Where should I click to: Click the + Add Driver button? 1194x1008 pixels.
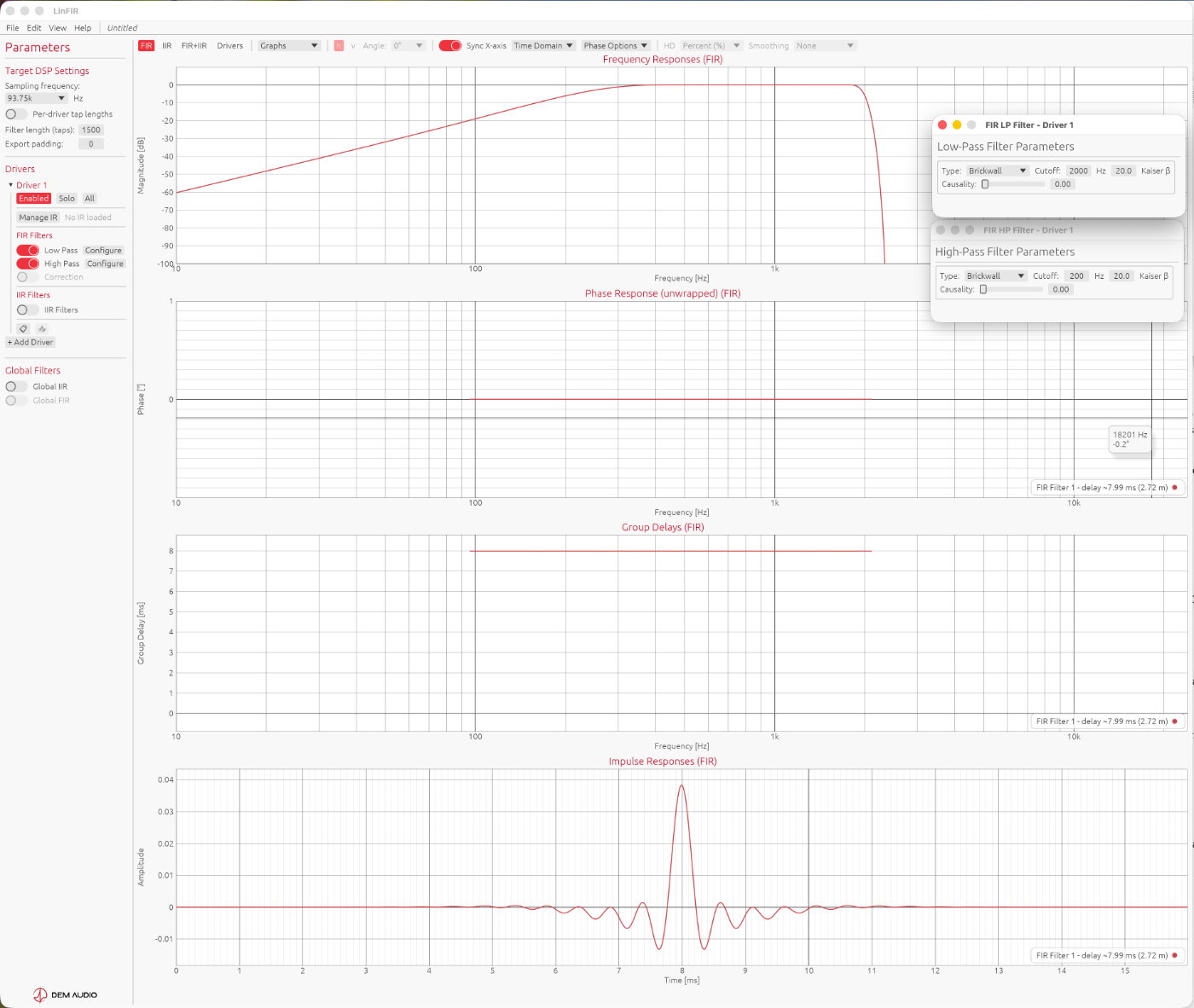point(31,342)
